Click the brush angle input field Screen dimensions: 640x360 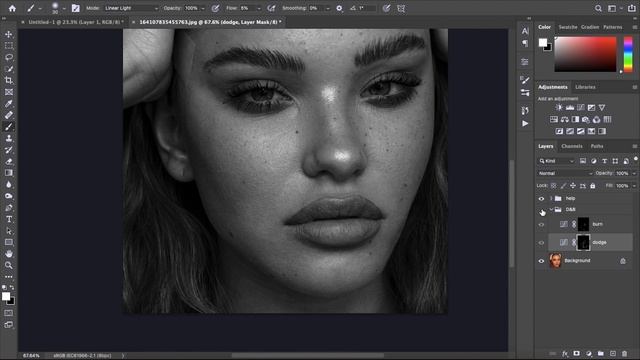[366, 8]
